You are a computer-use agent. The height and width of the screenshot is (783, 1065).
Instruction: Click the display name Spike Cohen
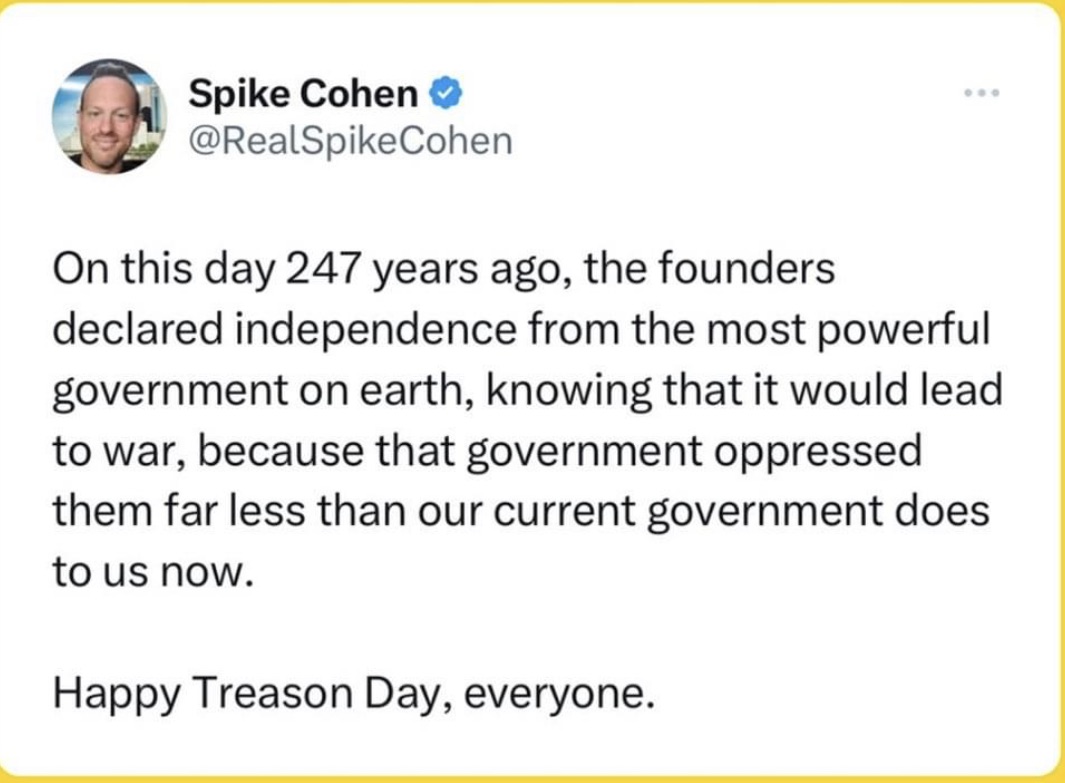[303, 93]
